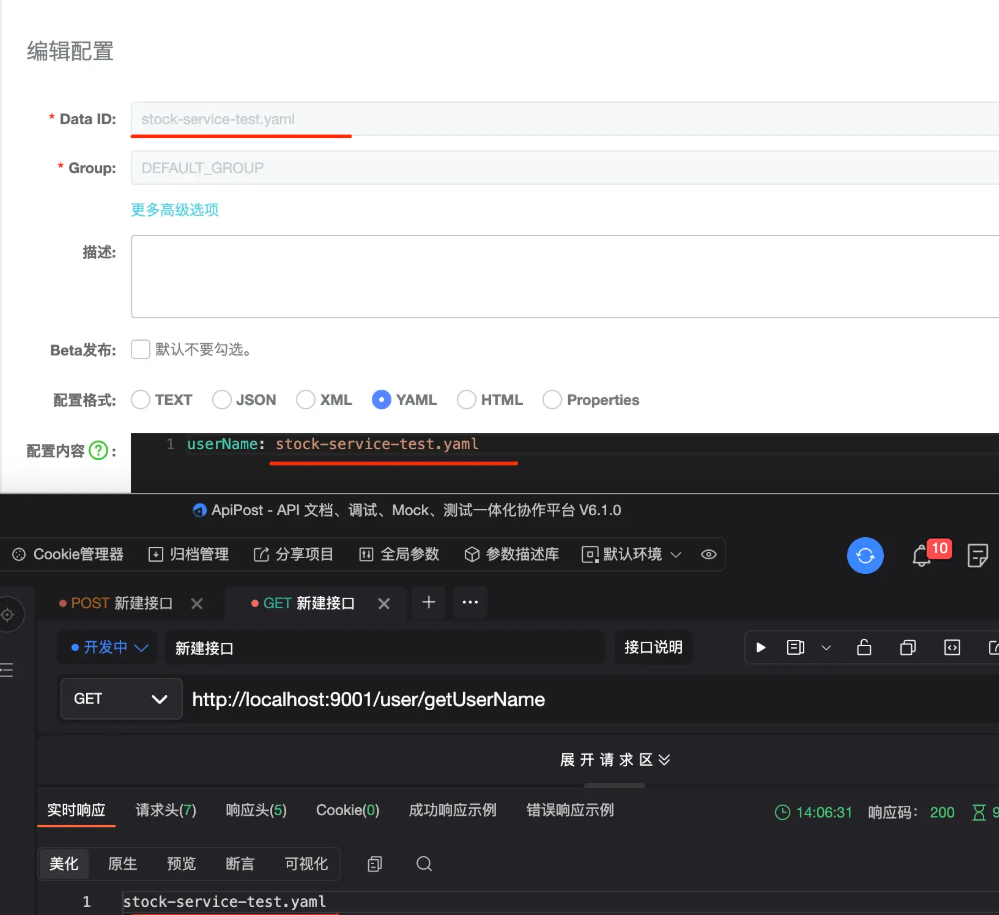This screenshot has width=999, height=915.
Task: Click the send request play icon
Action: 761,648
